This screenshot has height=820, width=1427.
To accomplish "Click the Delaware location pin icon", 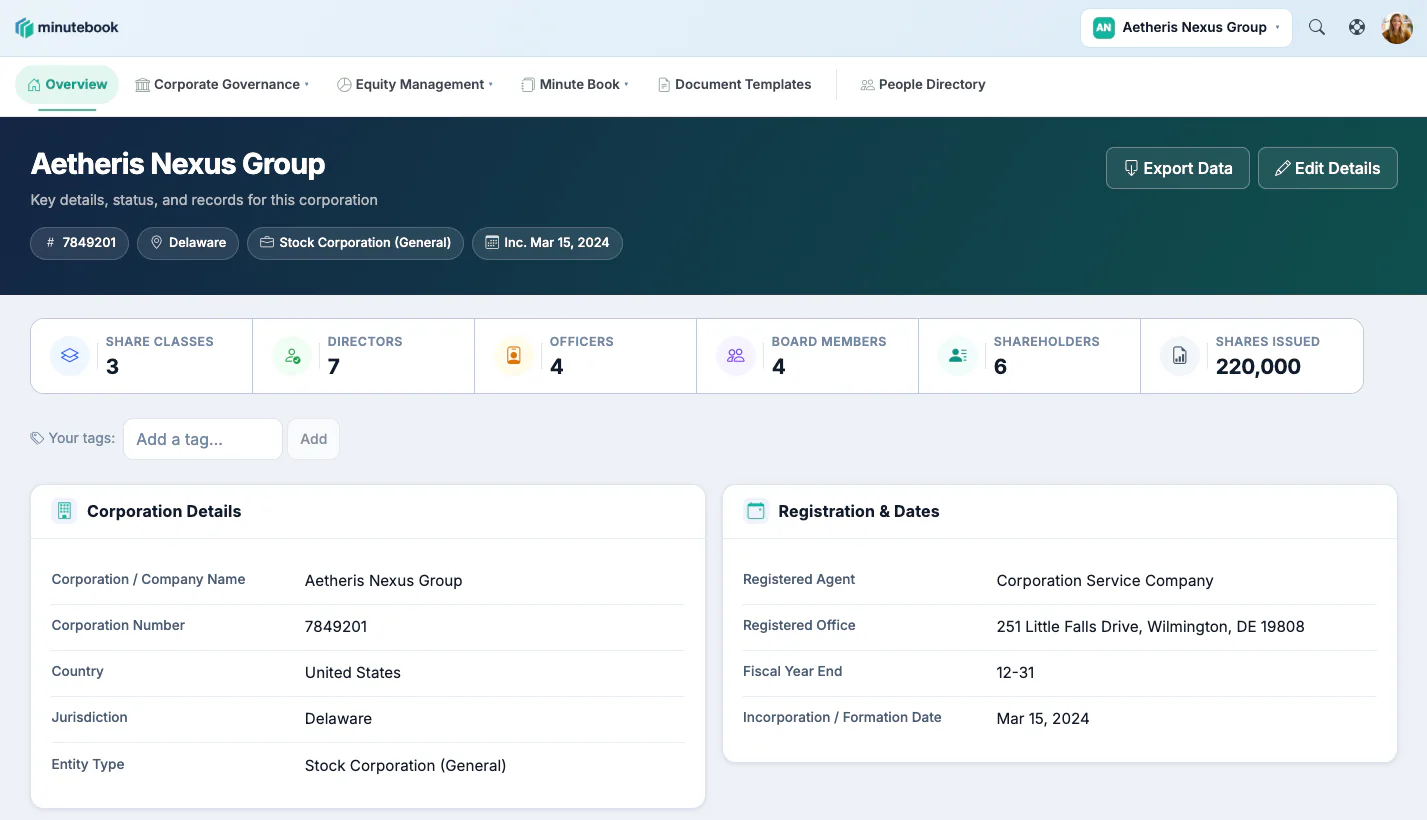I will (156, 243).
